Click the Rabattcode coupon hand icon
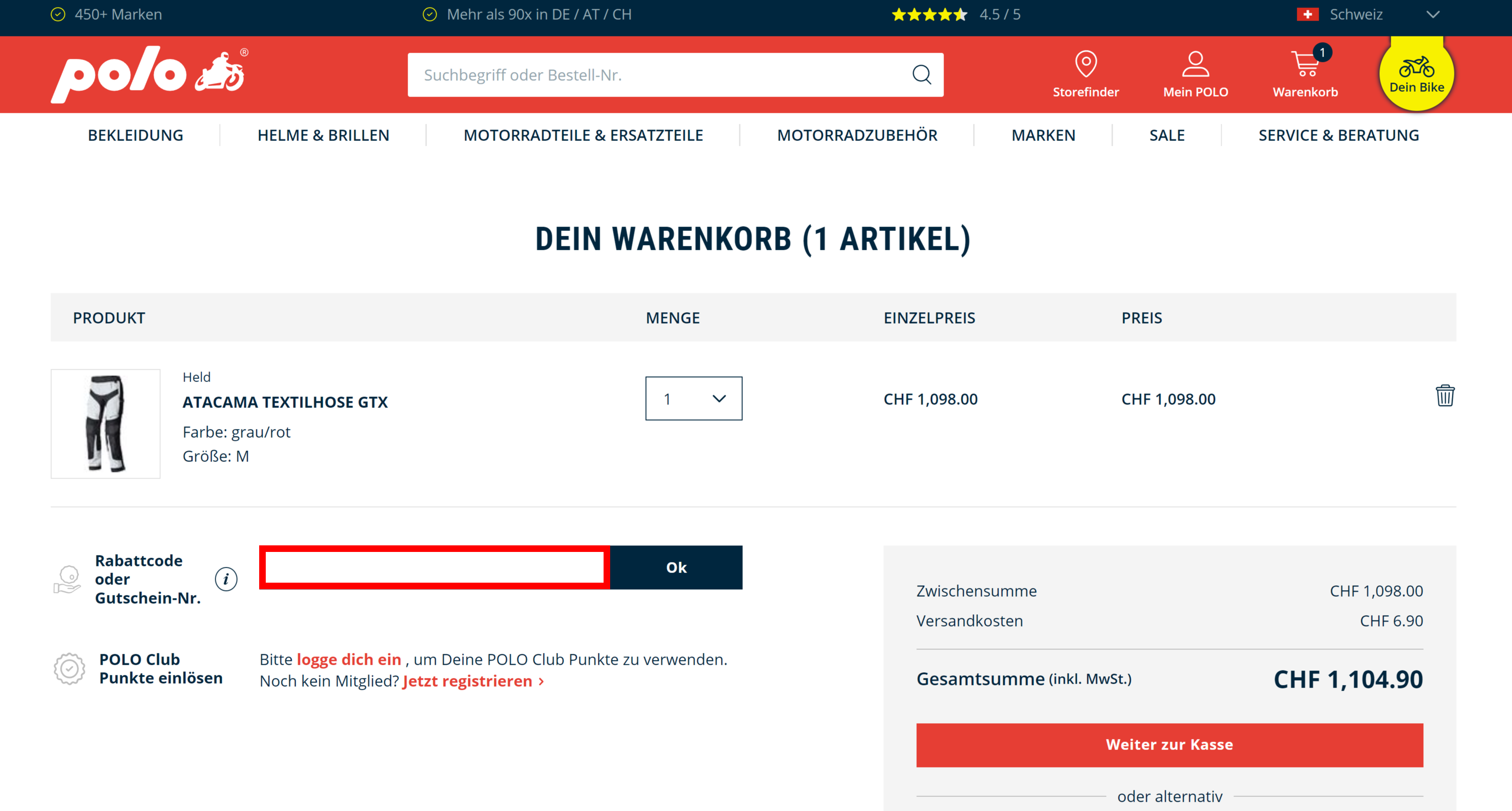 (68, 579)
